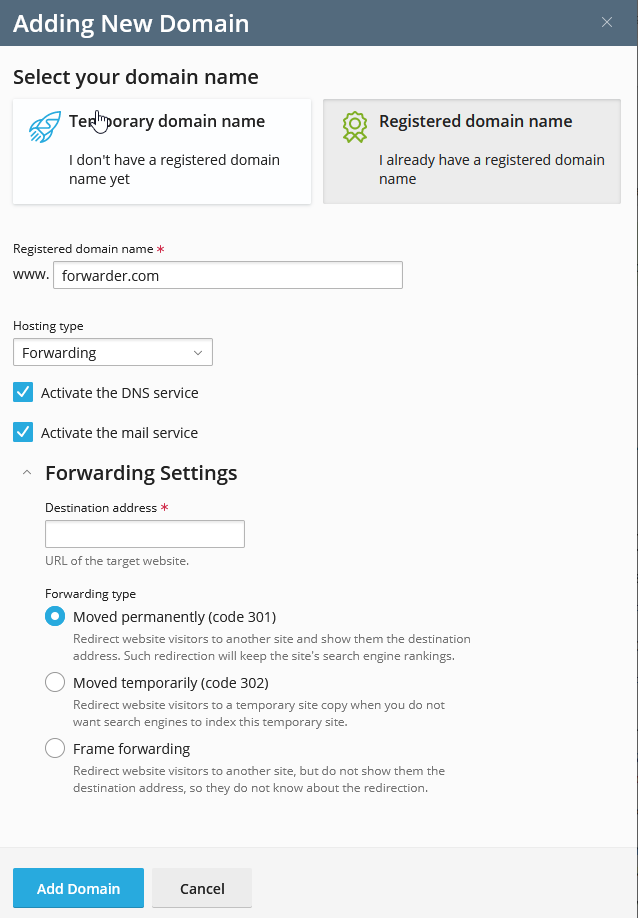
Task: Open the Hosting type dropdown
Action: (112, 352)
